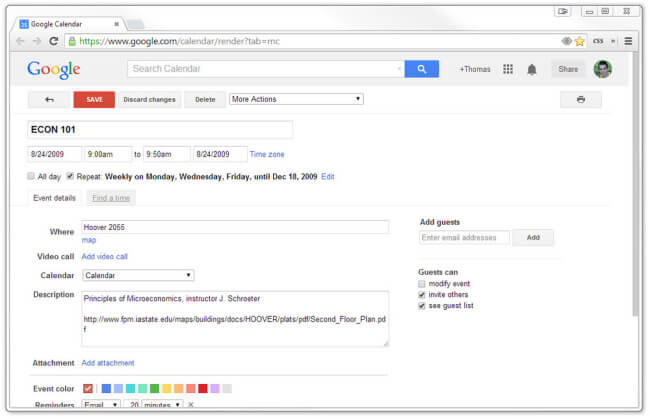Open the Google apps grid
The image size is (650, 419).
(x=508, y=69)
